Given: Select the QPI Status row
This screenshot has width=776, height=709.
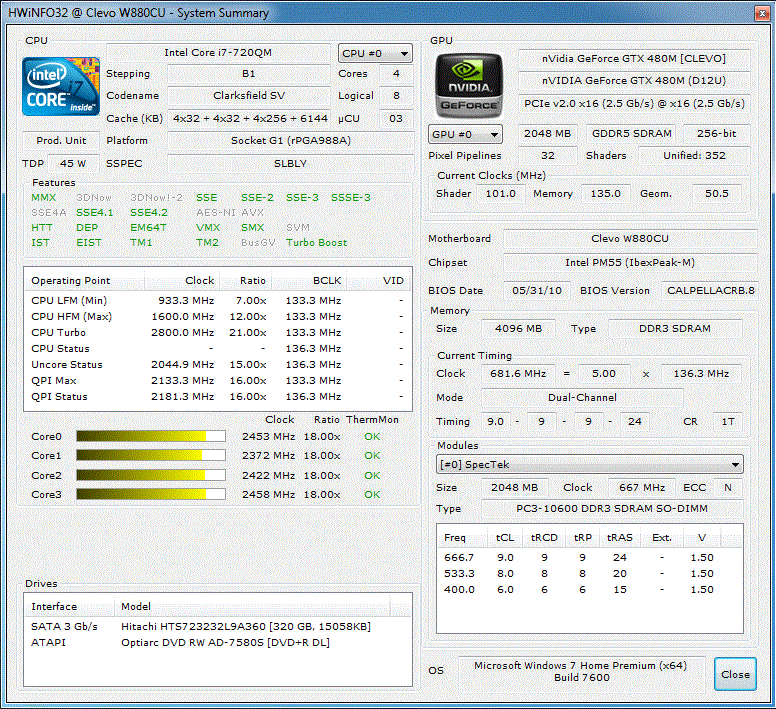Looking at the screenshot, I should (x=218, y=397).
